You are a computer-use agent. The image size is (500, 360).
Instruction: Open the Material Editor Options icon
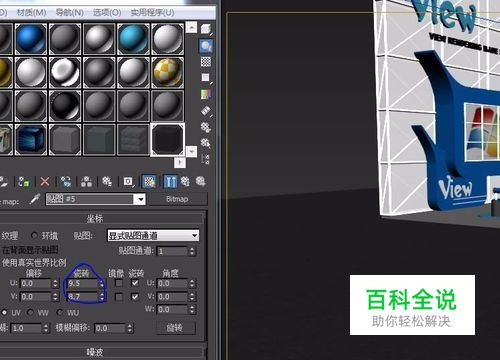click(x=206, y=127)
